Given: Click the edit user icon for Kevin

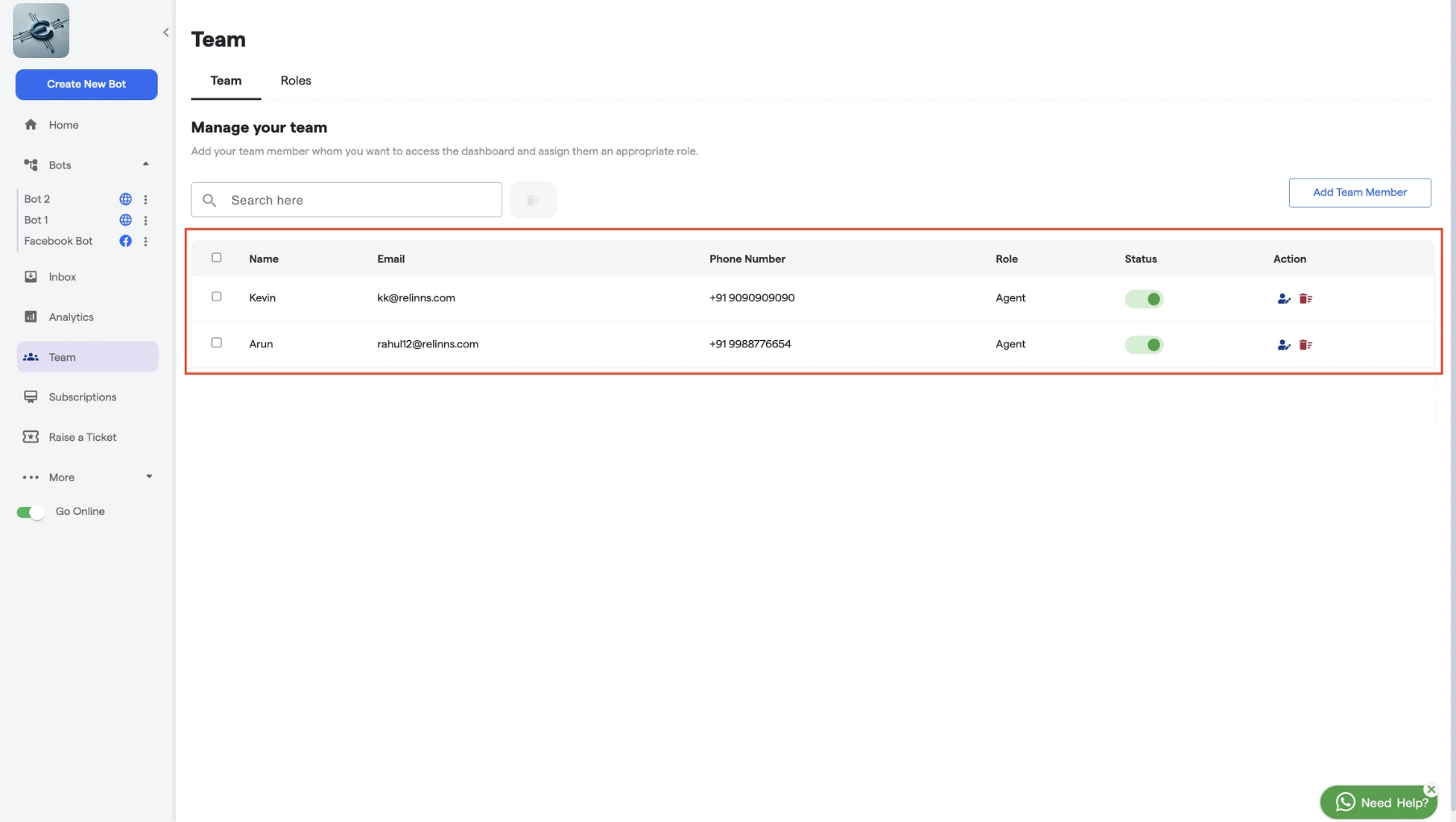Looking at the screenshot, I should [x=1283, y=299].
